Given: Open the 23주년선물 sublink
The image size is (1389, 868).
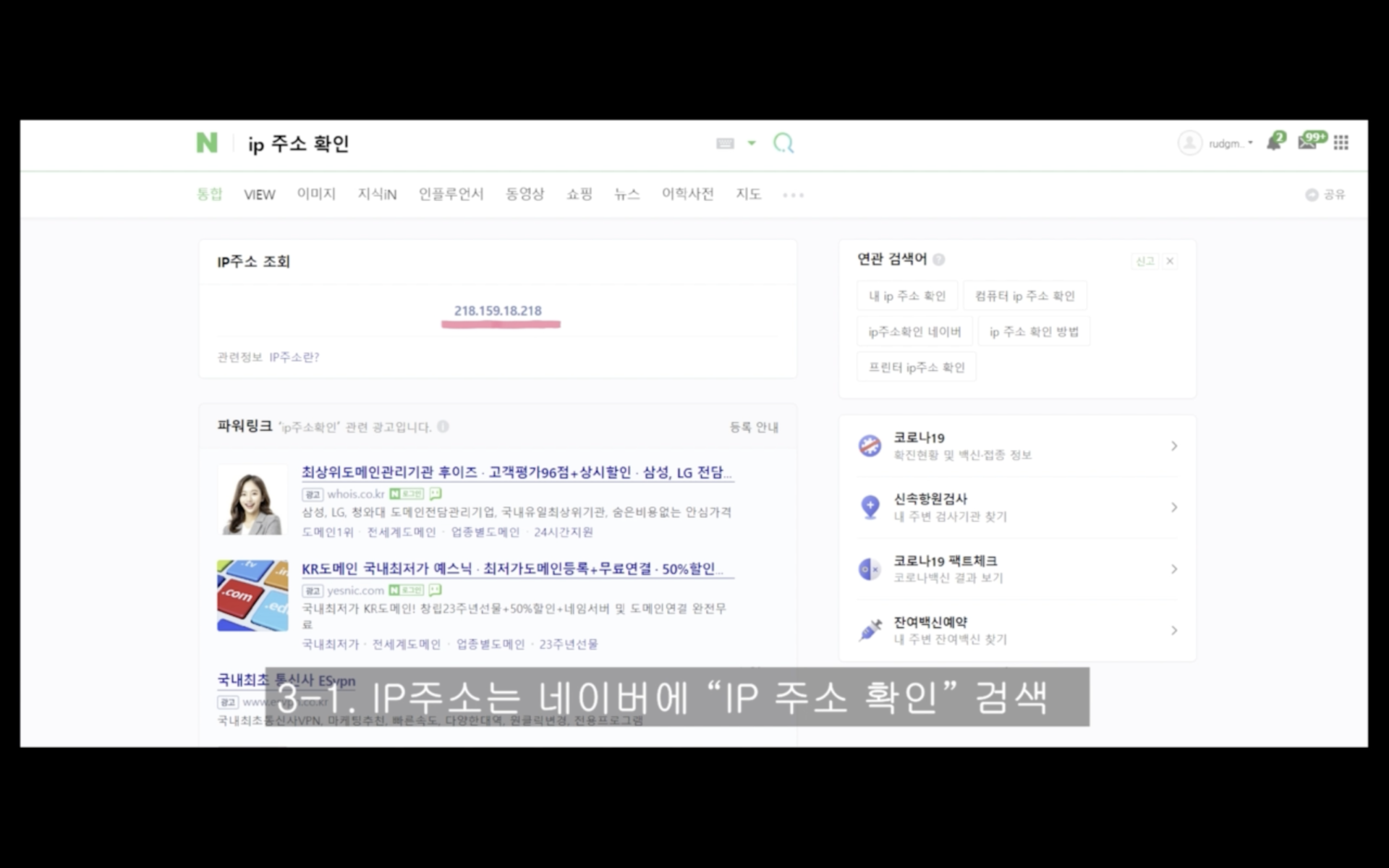Looking at the screenshot, I should [x=569, y=644].
